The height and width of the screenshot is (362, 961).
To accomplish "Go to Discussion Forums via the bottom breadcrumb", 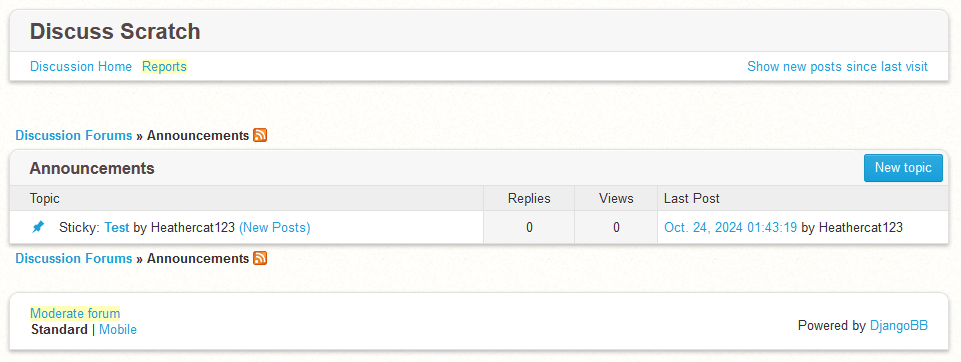I will tap(74, 258).
